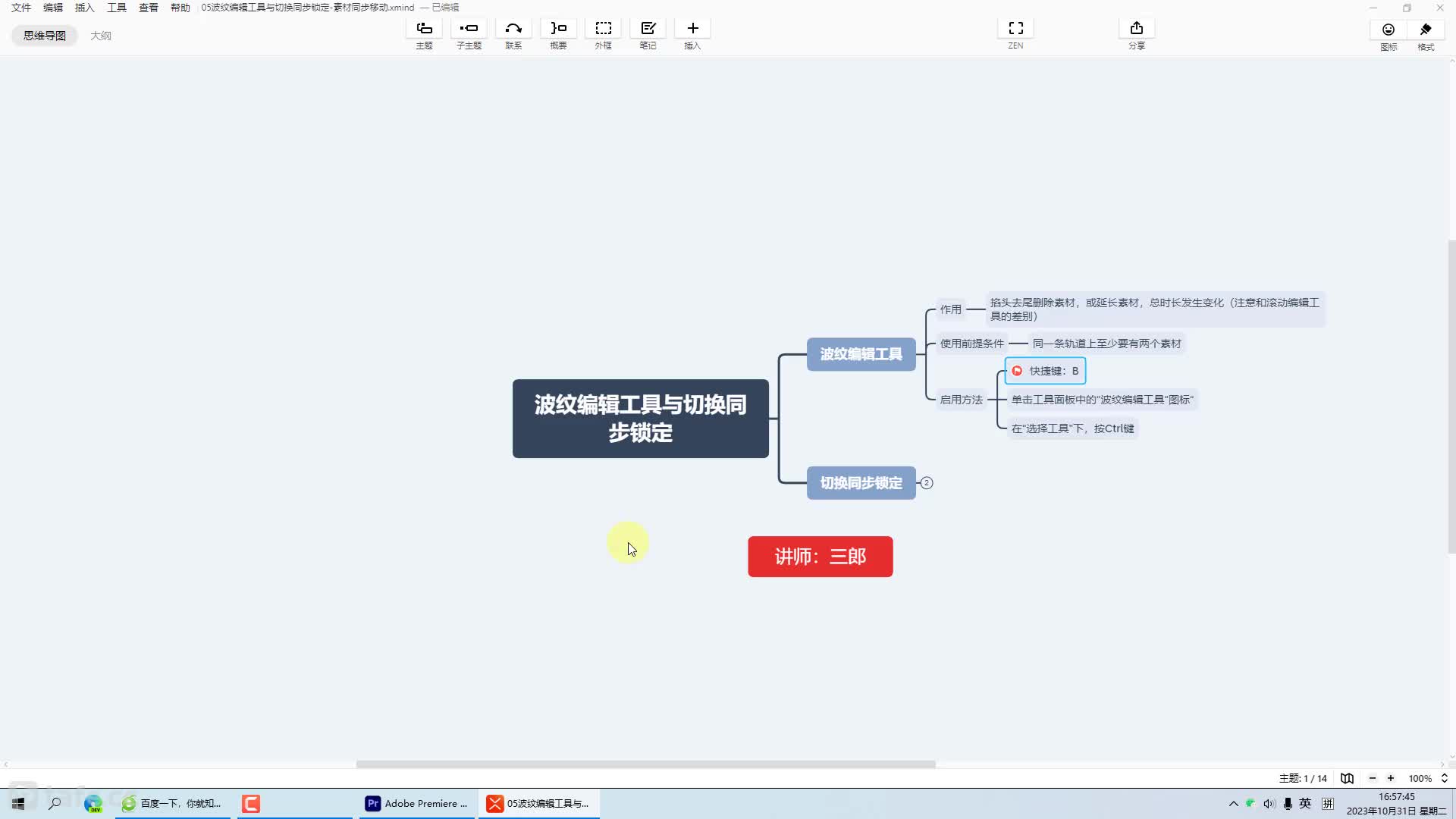Toggle the 拼 pinyin input mode

1328,803
